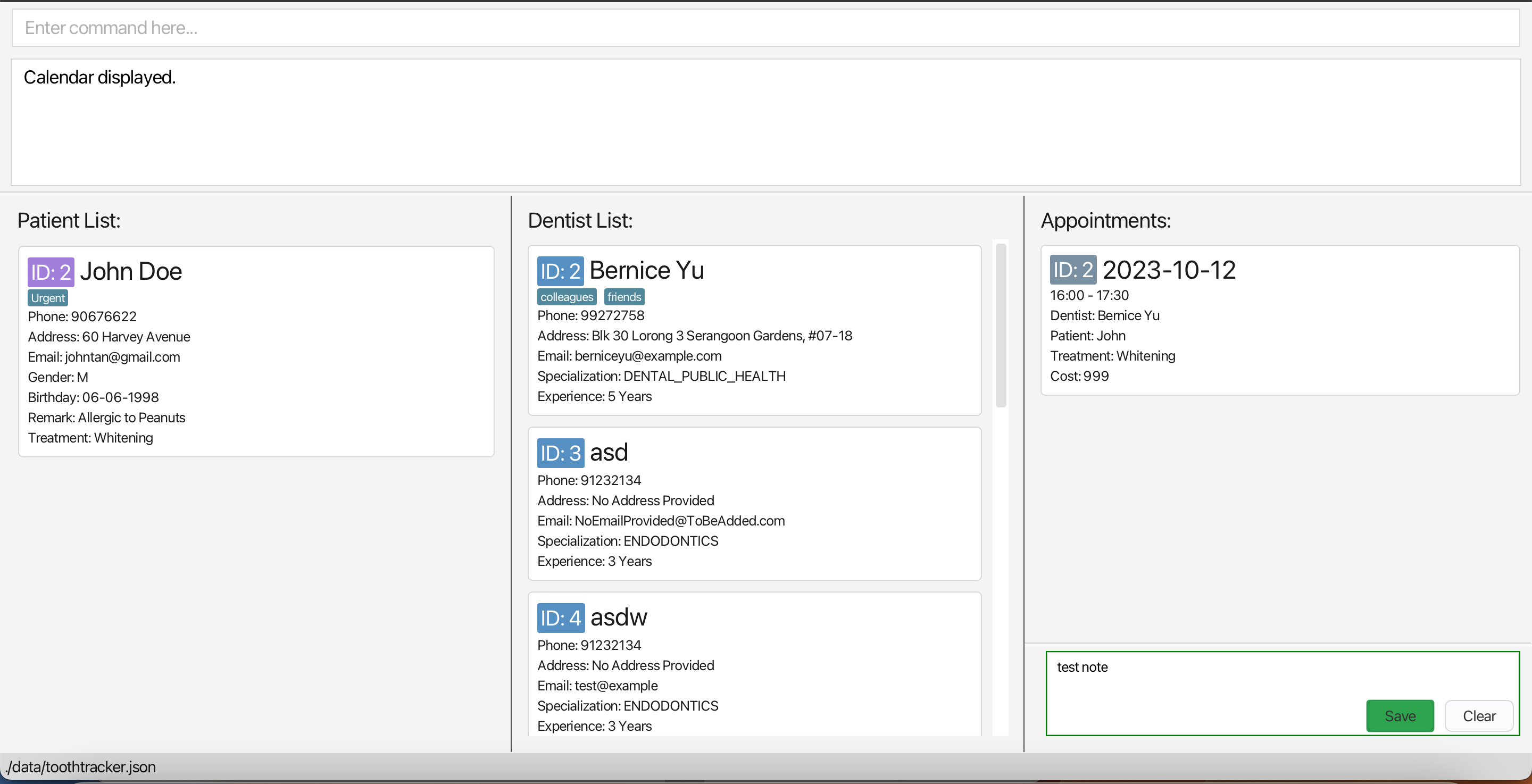This screenshot has width=1532, height=784.
Task: Select Bernice Yu's ID: 2 badge
Action: 560,271
